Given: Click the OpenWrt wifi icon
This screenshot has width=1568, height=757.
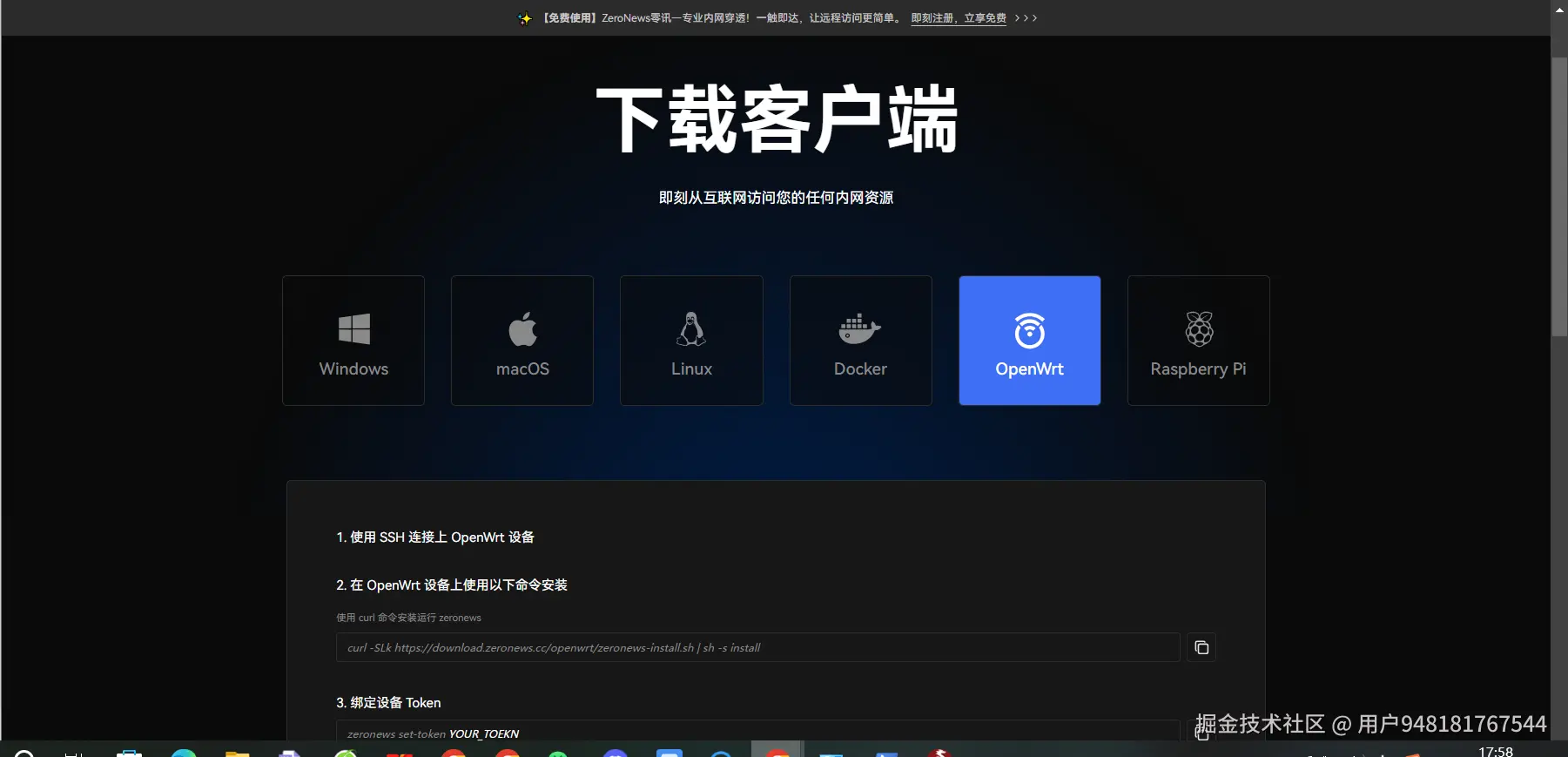Looking at the screenshot, I should pyautogui.click(x=1030, y=330).
